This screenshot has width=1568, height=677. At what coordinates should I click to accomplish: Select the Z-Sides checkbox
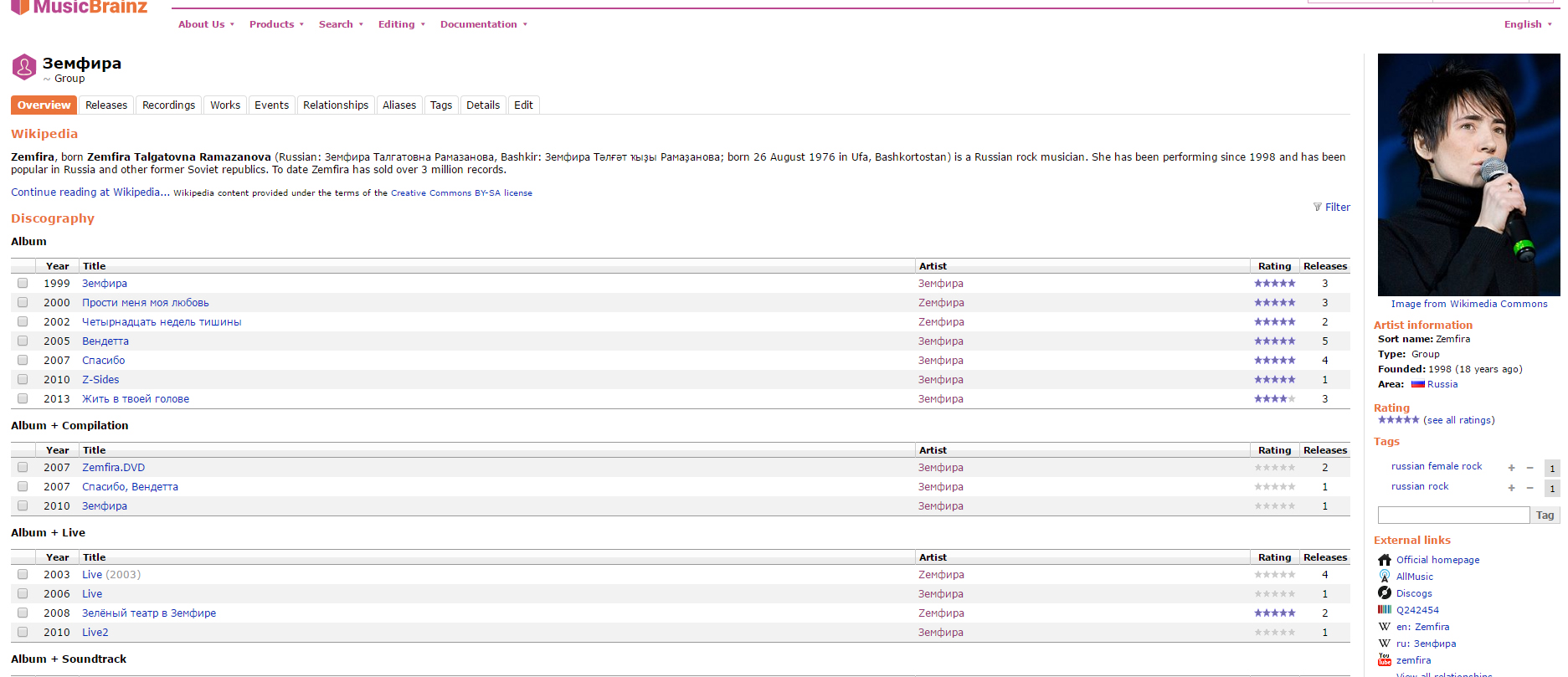click(x=23, y=379)
